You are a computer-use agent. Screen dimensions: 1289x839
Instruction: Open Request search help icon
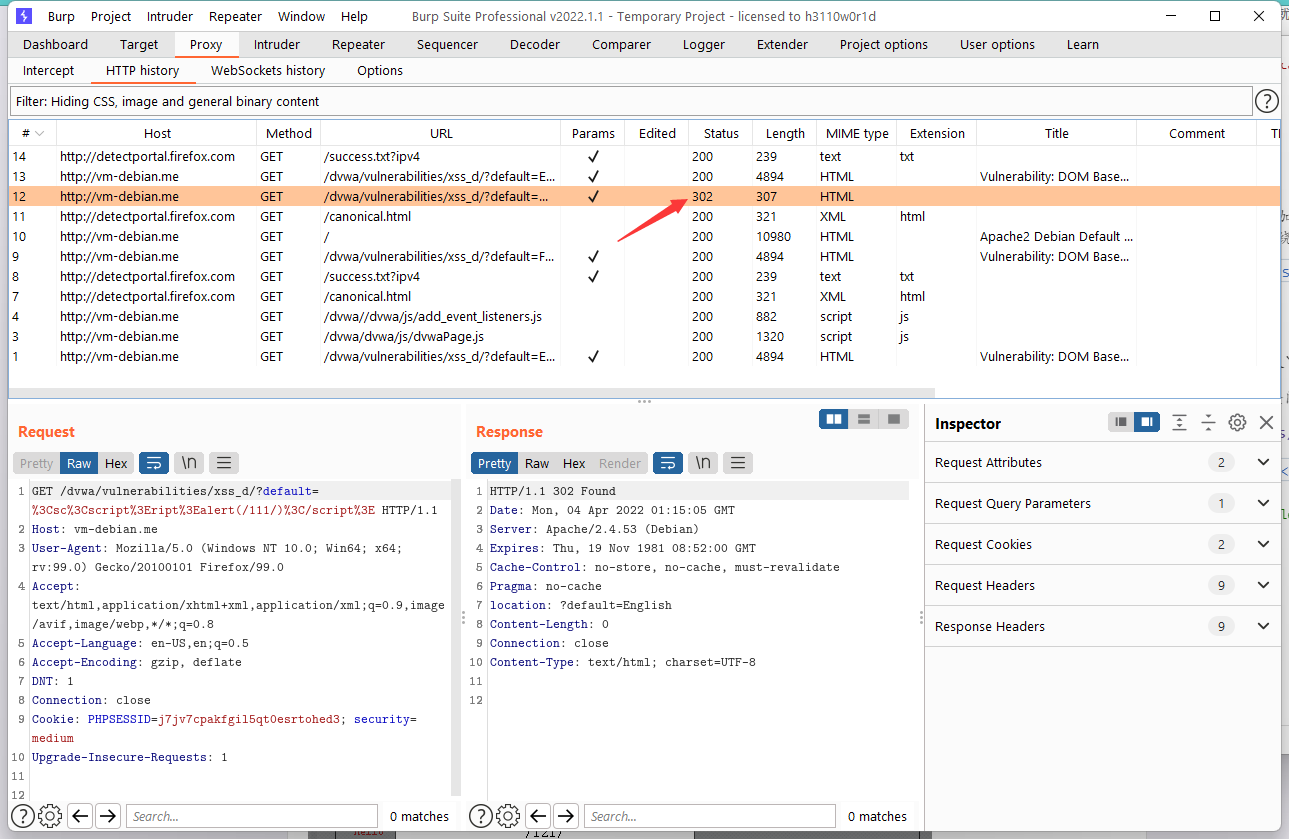click(x=22, y=816)
